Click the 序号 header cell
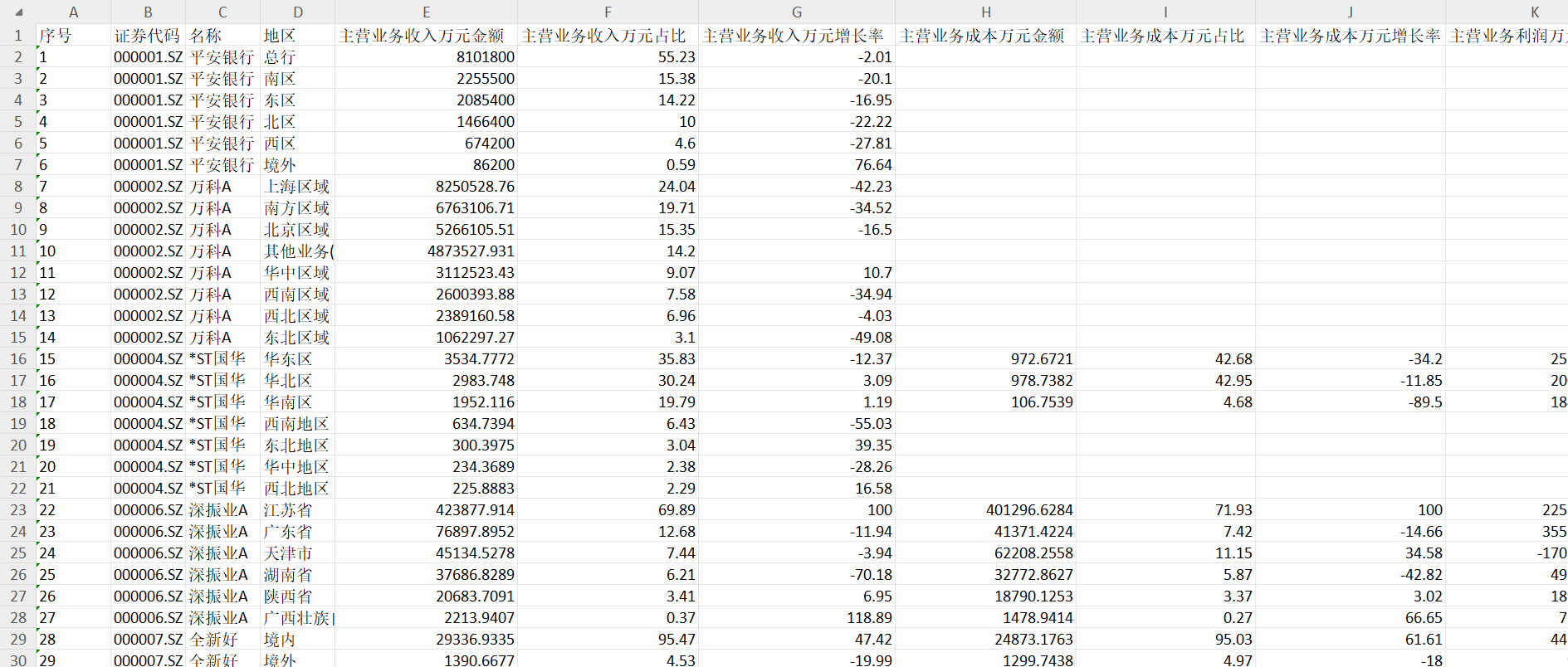 point(74,36)
